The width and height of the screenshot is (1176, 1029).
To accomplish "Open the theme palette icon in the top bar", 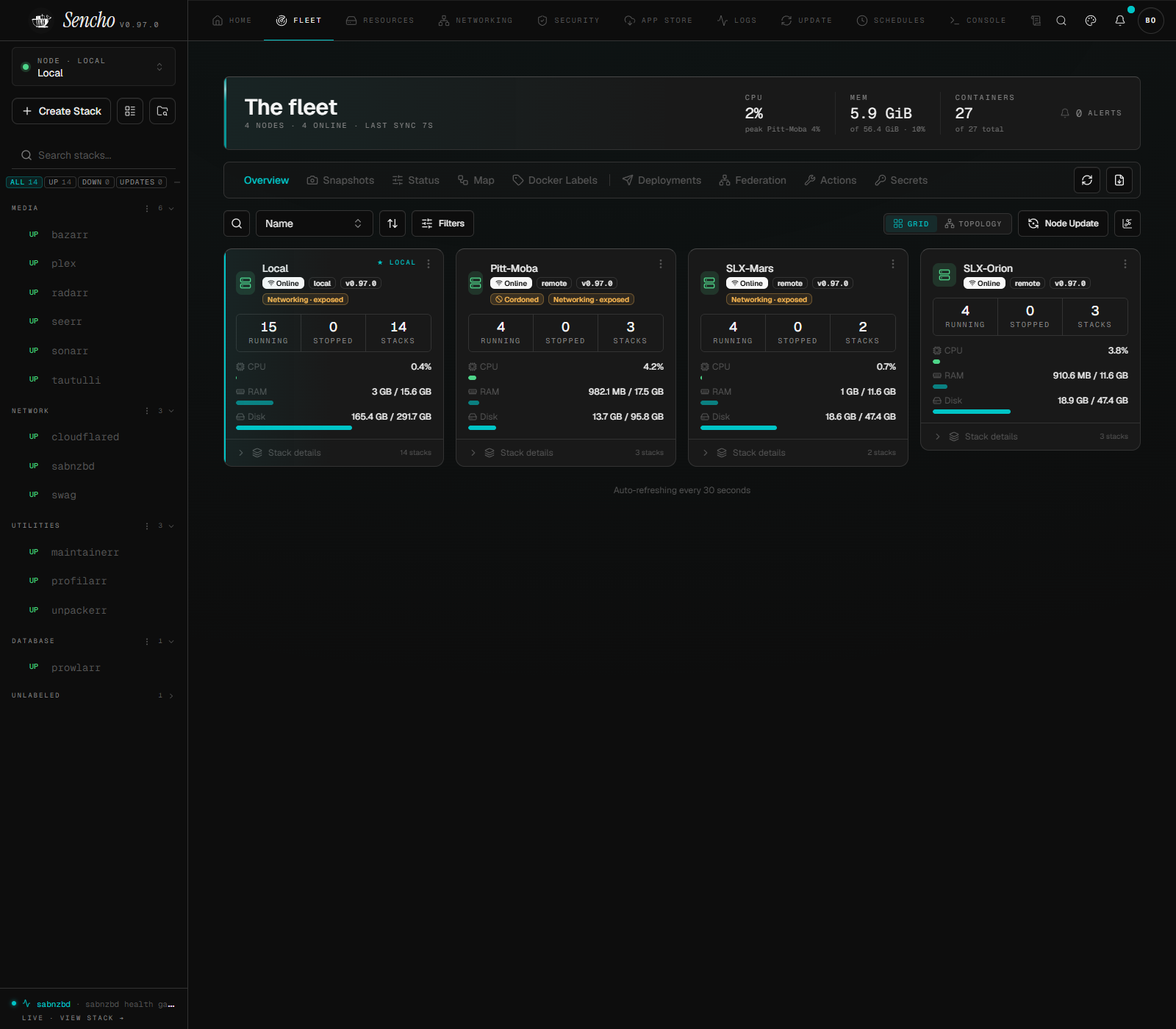I will click(x=1091, y=21).
